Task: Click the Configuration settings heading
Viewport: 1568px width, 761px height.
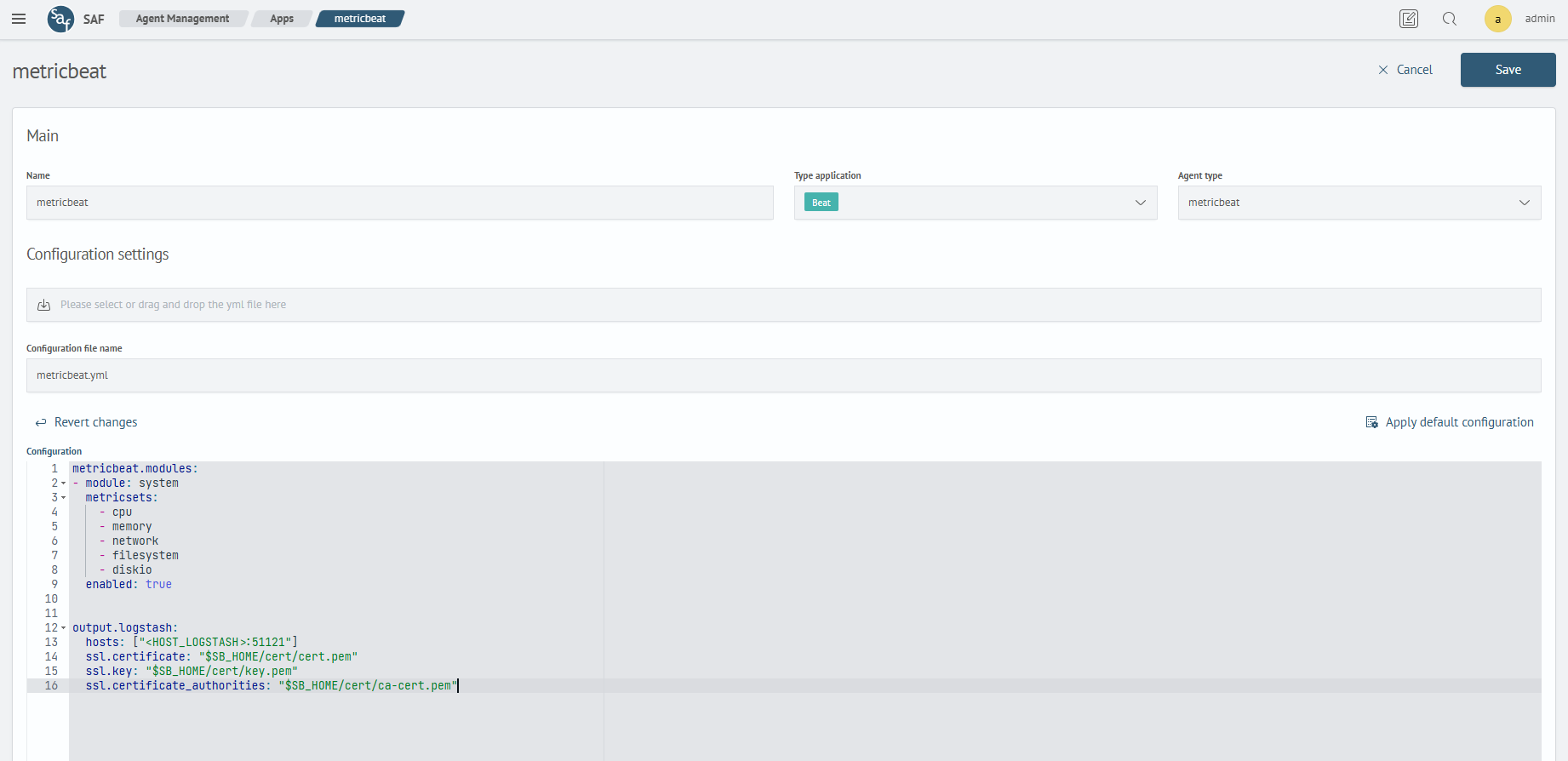Action: tap(98, 255)
